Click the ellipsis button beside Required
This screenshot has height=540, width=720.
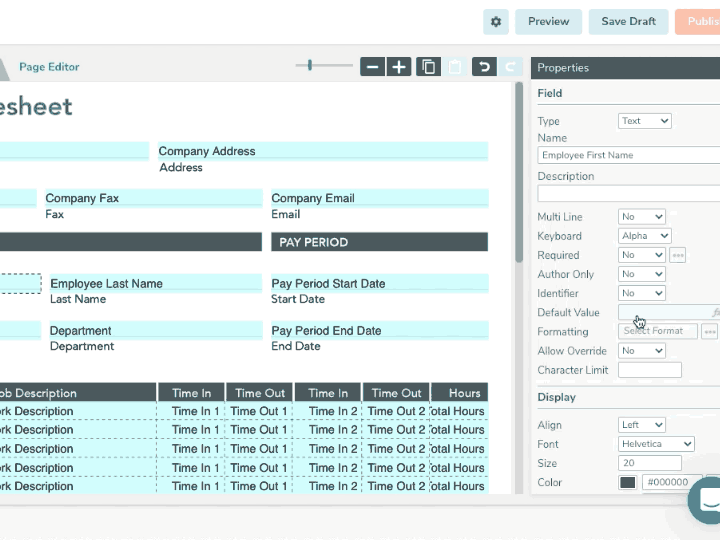[678, 255]
